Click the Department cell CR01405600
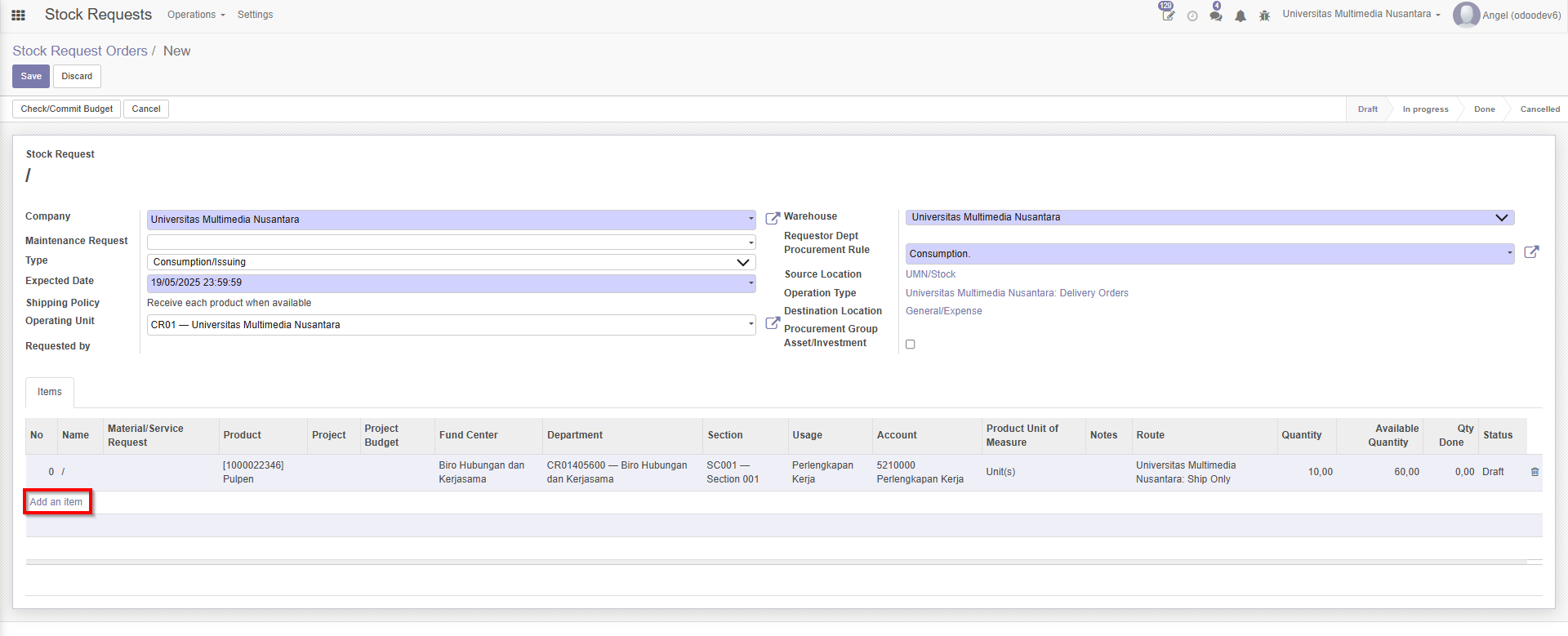Viewport: 1568px width, 636px height. [622, 472]
